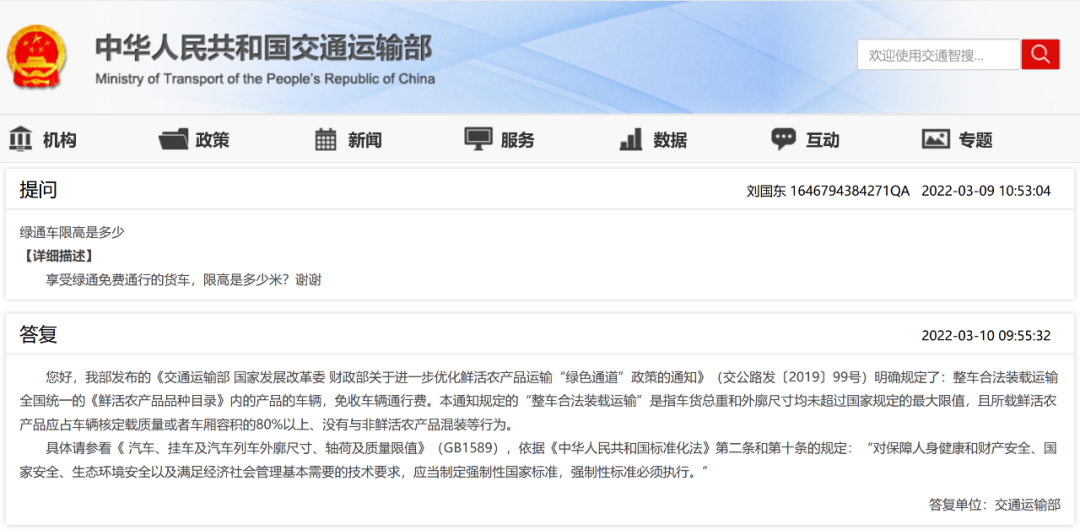Open the 机构 menu item
Image resolution: width=1080 pixels, height=530 pixels.
pyautogui.click(x=60, y=140)
